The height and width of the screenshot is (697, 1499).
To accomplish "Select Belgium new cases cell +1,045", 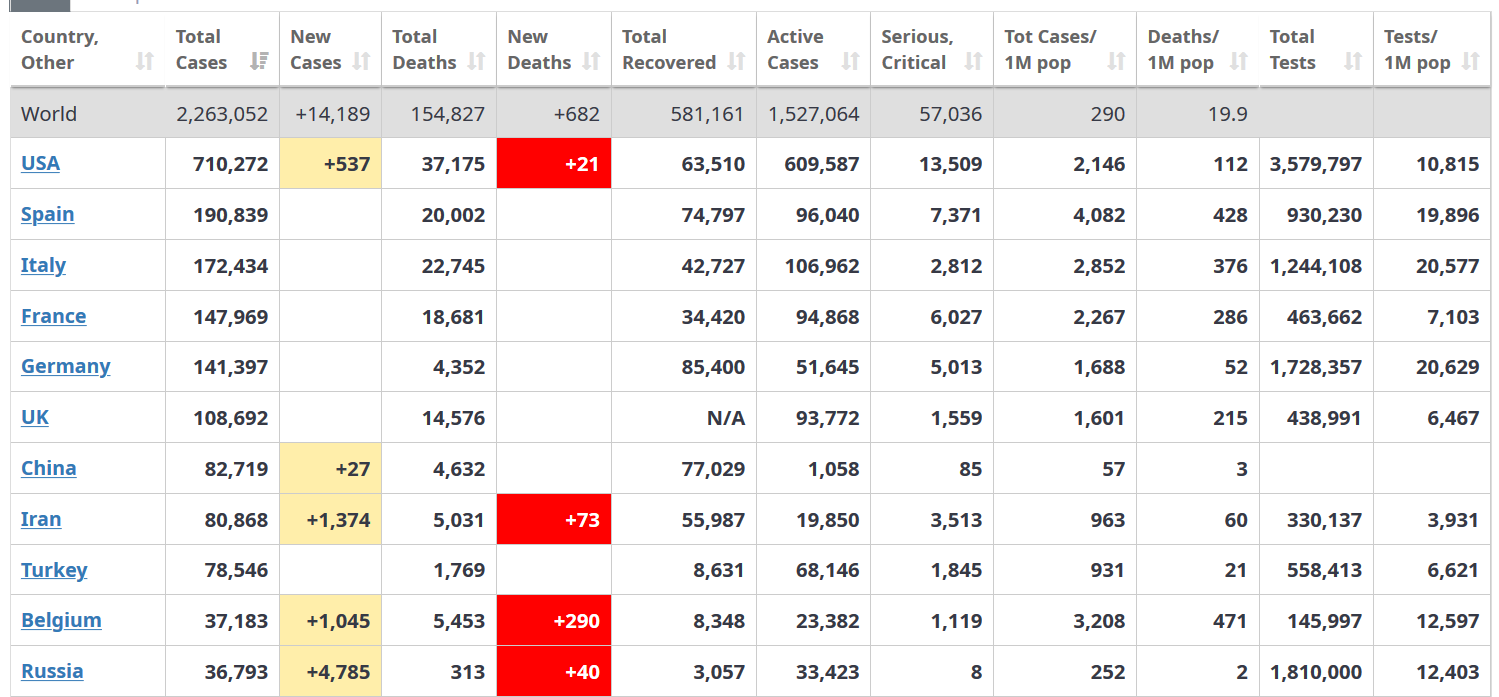I will point(331,620).
